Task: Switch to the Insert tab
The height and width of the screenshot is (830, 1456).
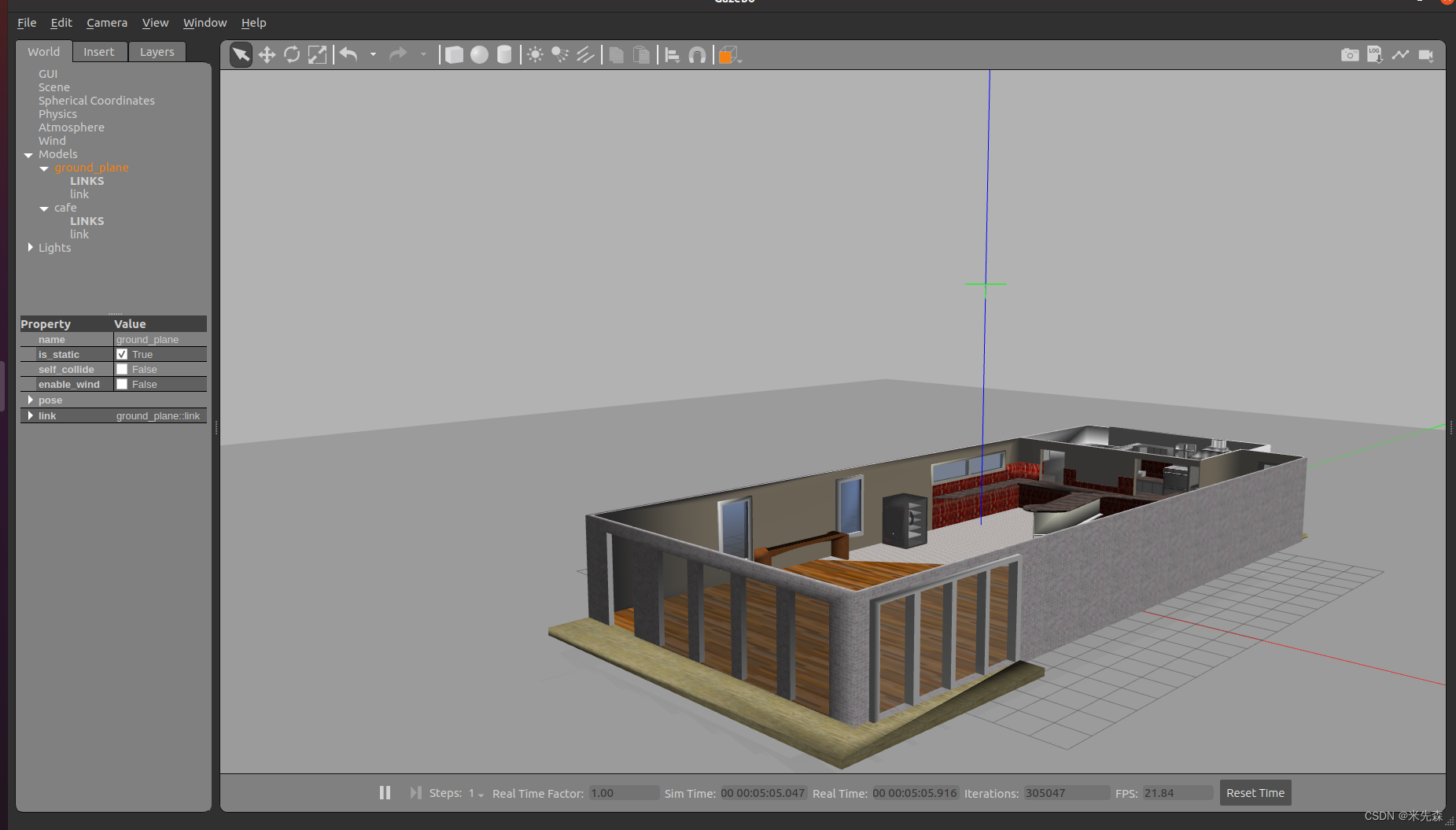Action: click(99, 52)
